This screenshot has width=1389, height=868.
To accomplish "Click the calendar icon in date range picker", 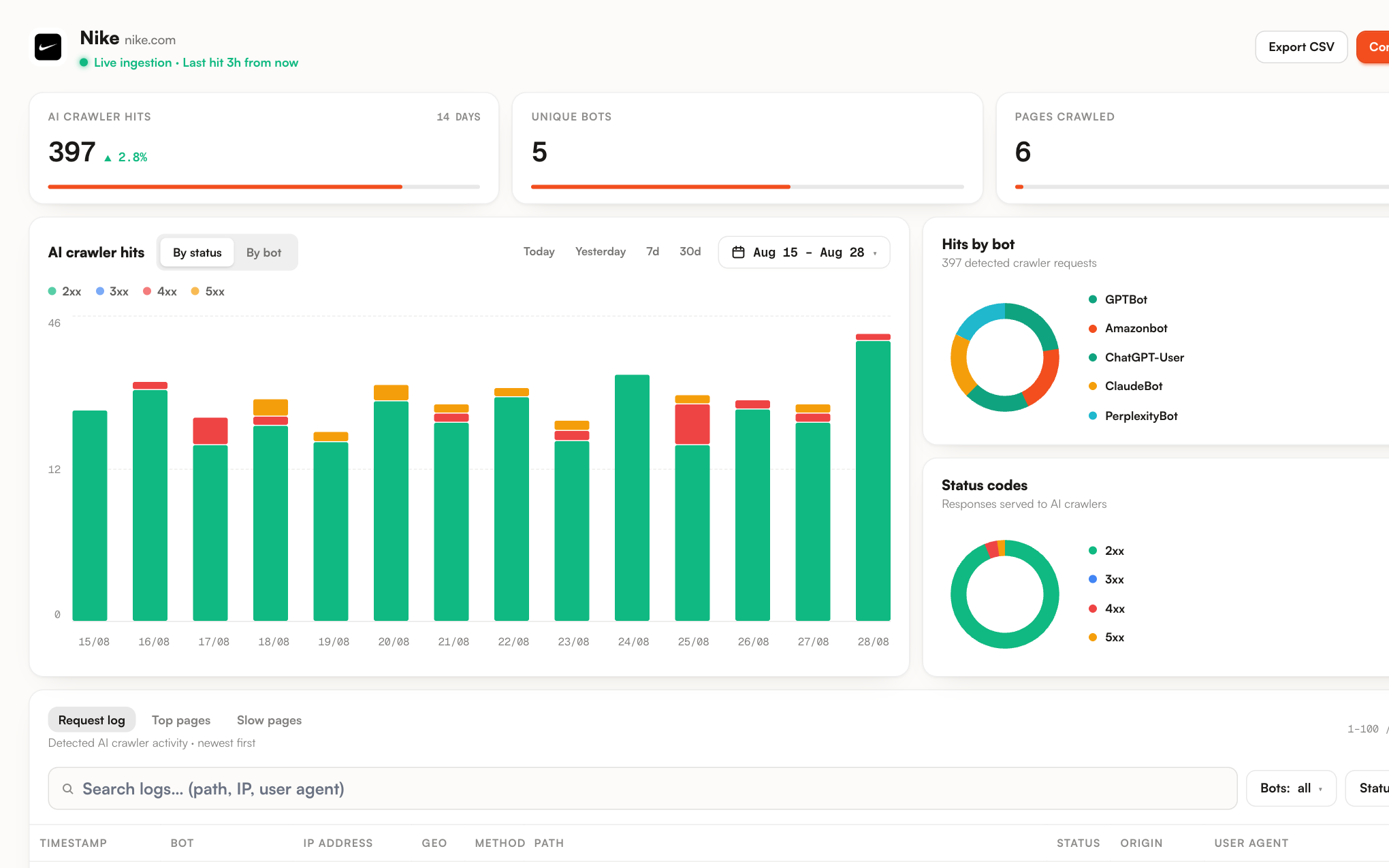I will coord(738,253).
